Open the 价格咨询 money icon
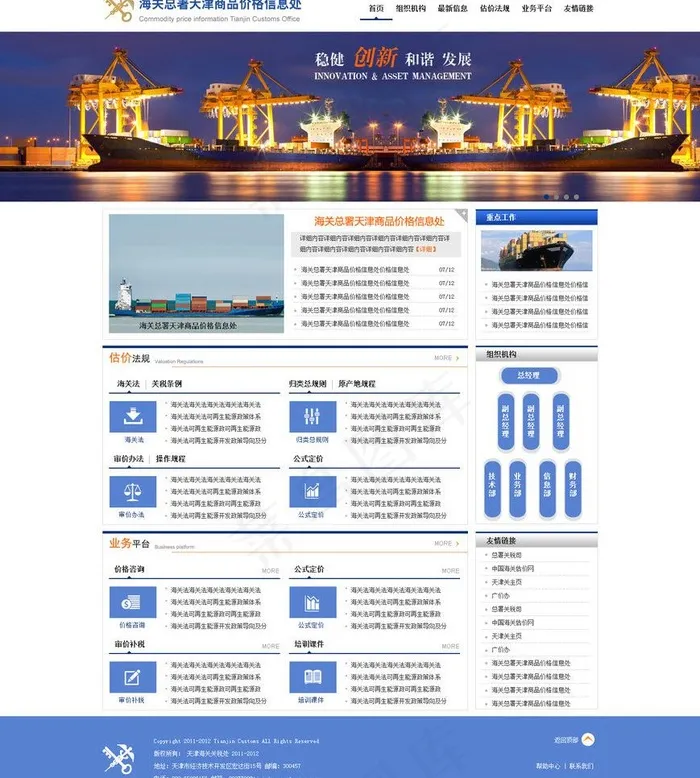Screen dimensions: 700x778 [132, 602]
